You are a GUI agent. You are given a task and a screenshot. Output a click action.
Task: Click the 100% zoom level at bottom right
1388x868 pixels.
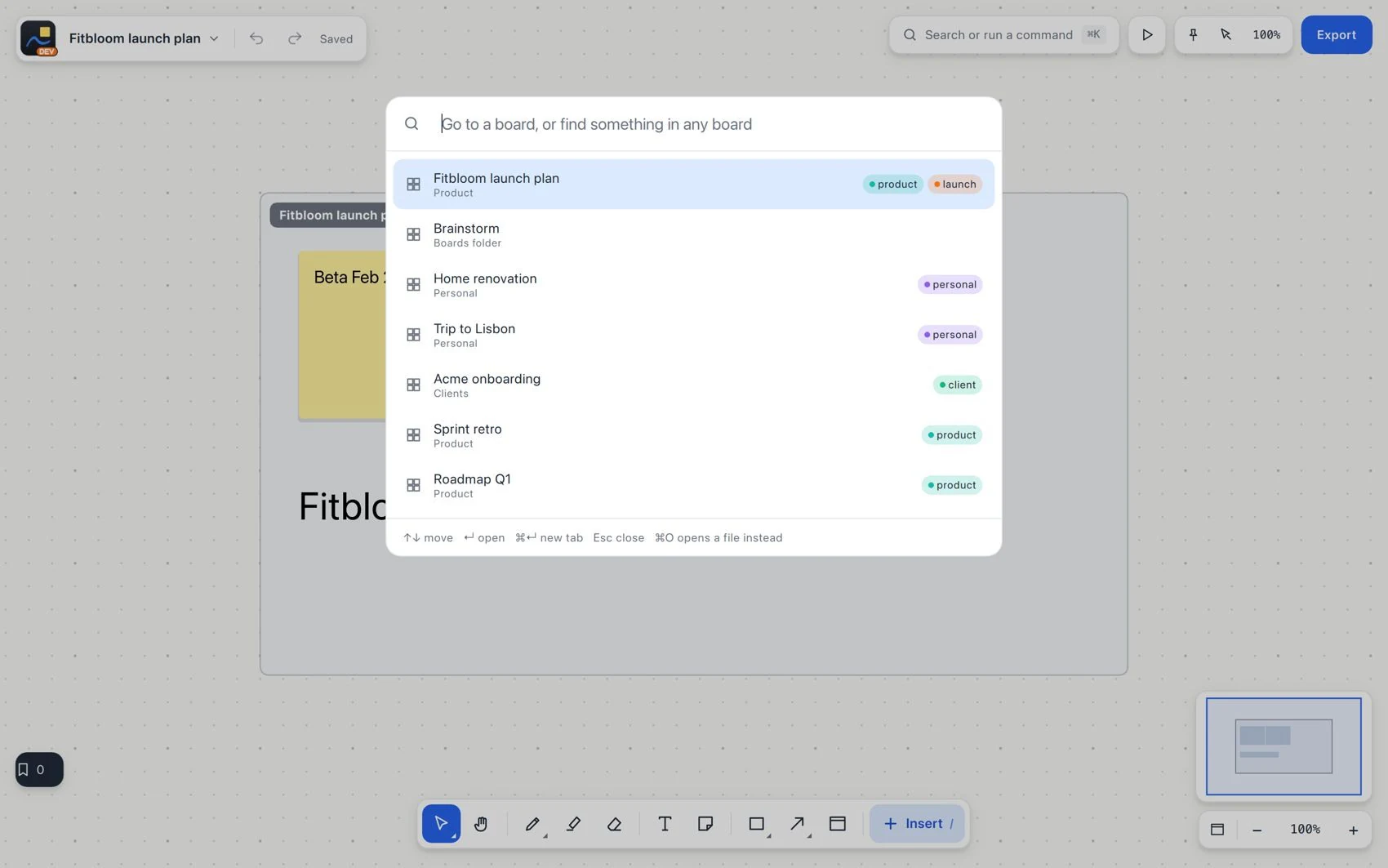(1305, 830)
